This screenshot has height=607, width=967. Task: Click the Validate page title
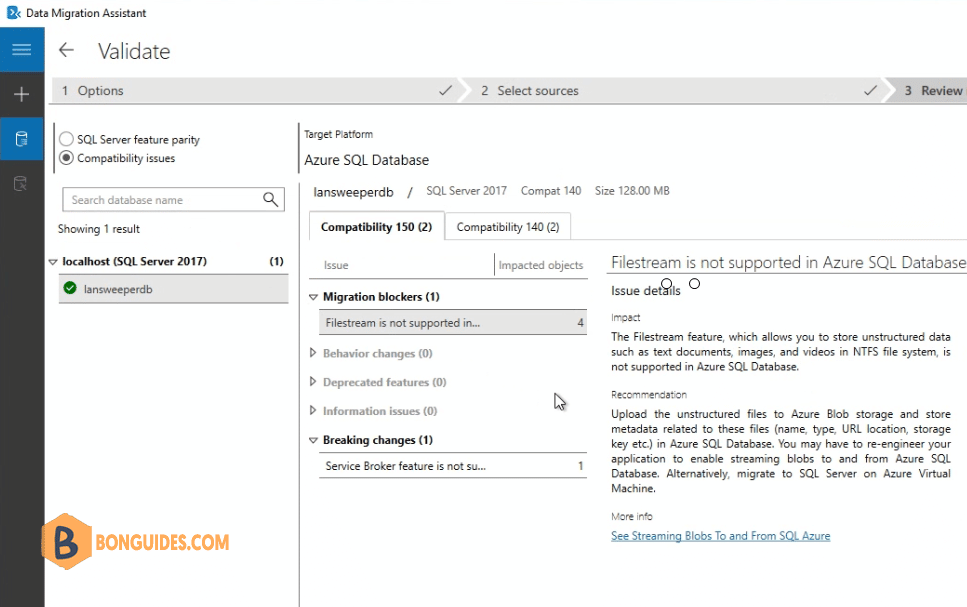pos(134,51)
